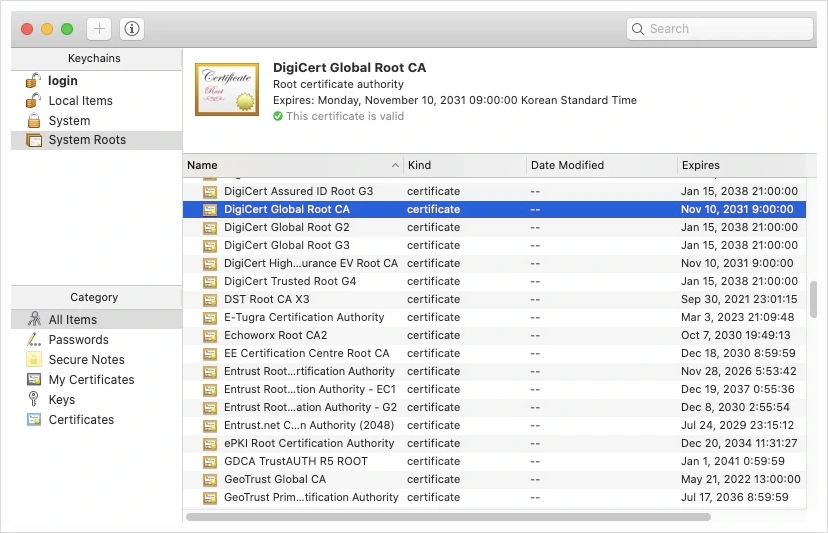Image resolution: width=828 pixels, height=533 pixels.
Task: Click expiry date Sep 30, 2021 23:01:15
Action: 739,299
